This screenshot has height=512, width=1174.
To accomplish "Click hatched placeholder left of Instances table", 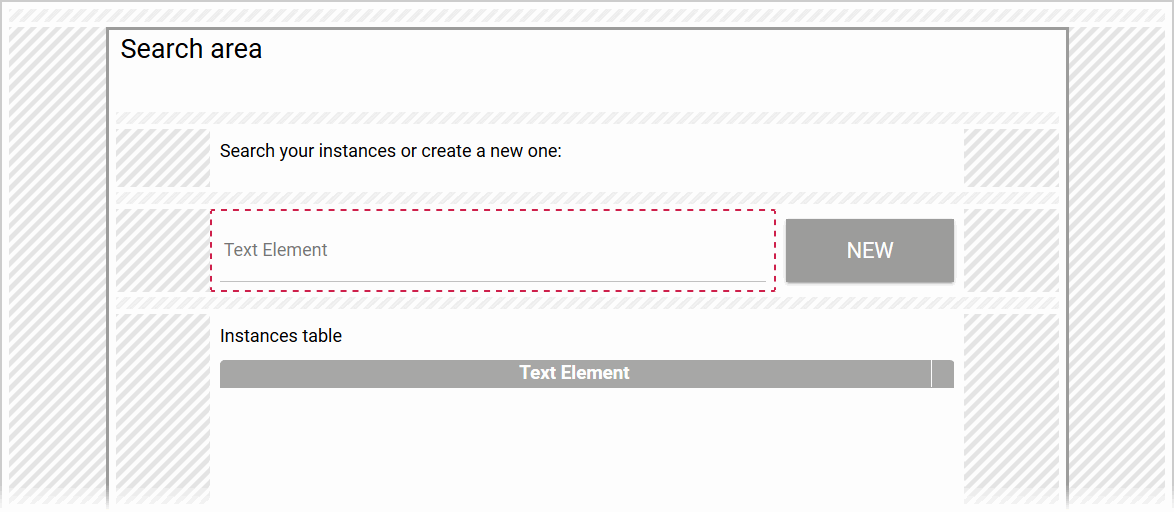I will pyautogui.click(x=163, y=410).
